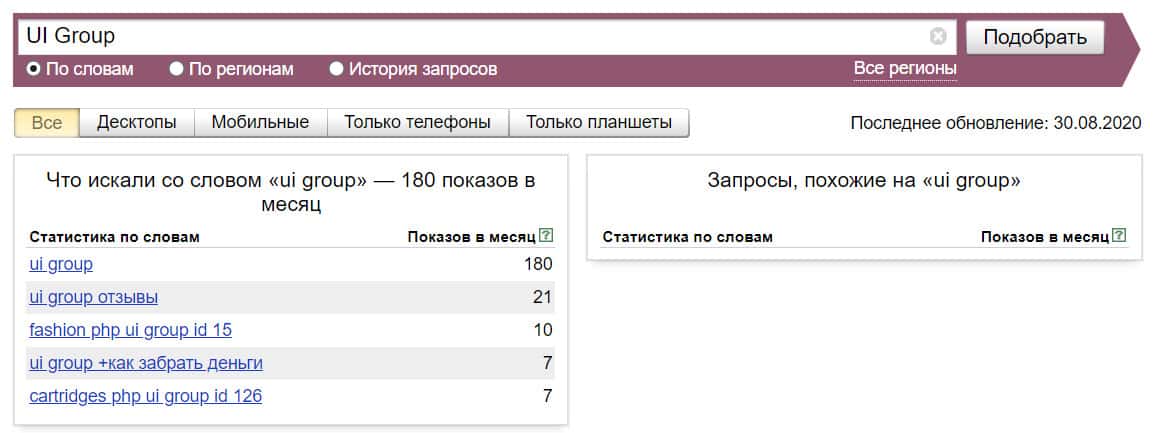Open the 'Мобильные' tab
Screen dimensions: 1159x433
[x=260, y=123]
